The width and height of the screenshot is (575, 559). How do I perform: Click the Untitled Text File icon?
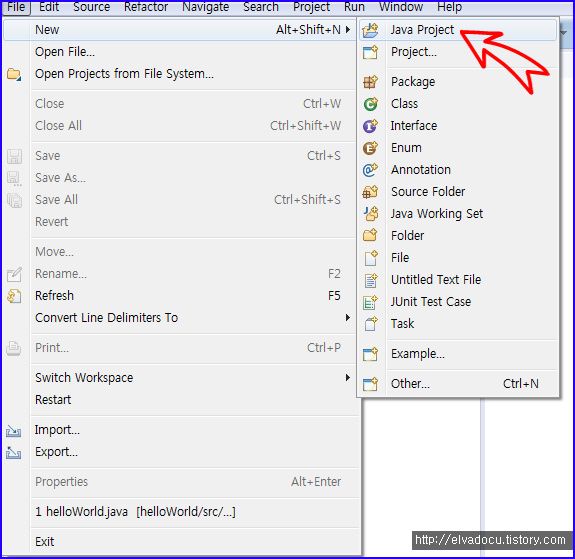(x=371, y=280)
